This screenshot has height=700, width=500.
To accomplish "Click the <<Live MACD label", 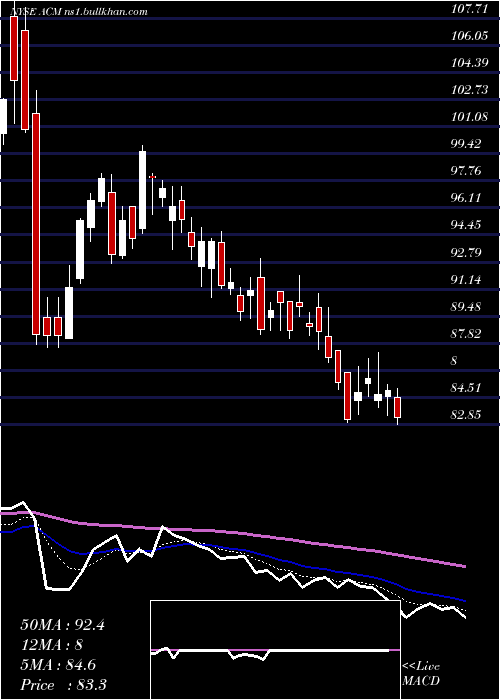I will [421, 674].
